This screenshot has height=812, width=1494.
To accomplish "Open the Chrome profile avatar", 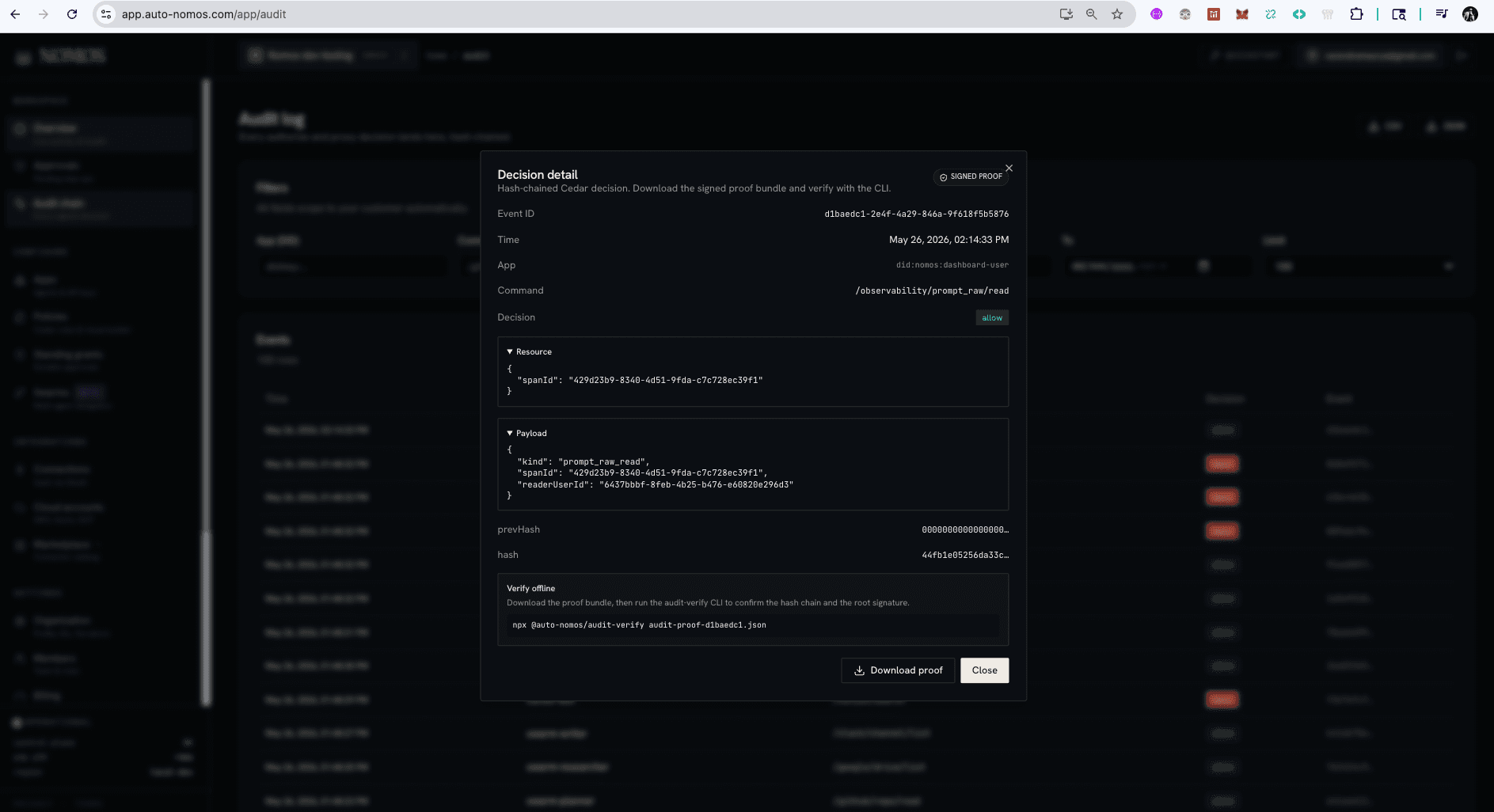I will coord(1470,14).
